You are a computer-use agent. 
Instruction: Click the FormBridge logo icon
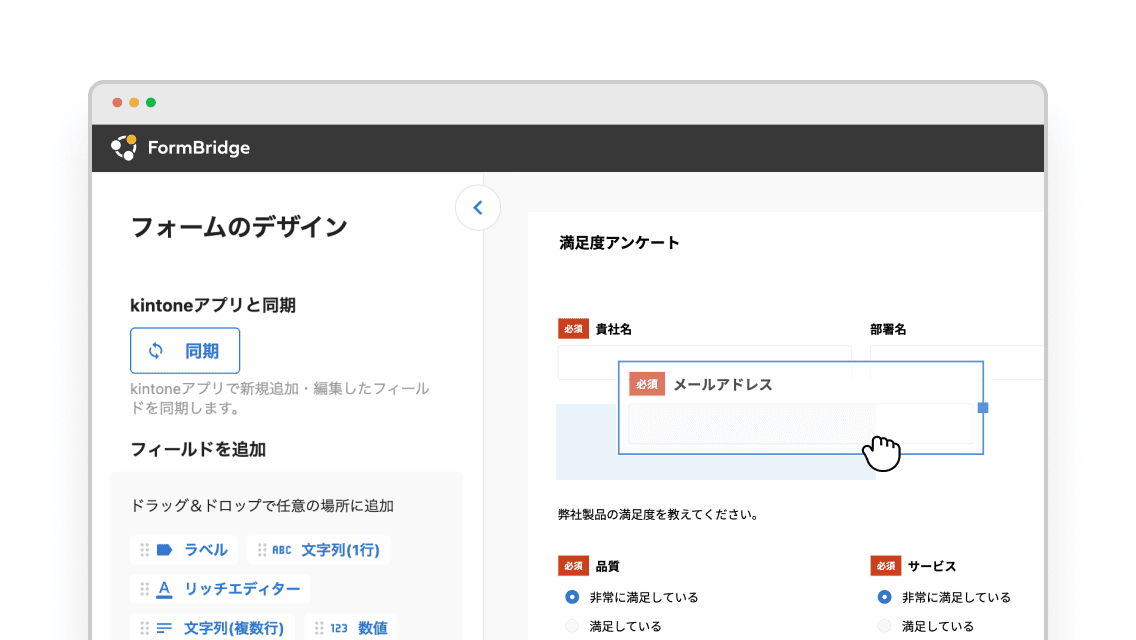coord(123,147)
